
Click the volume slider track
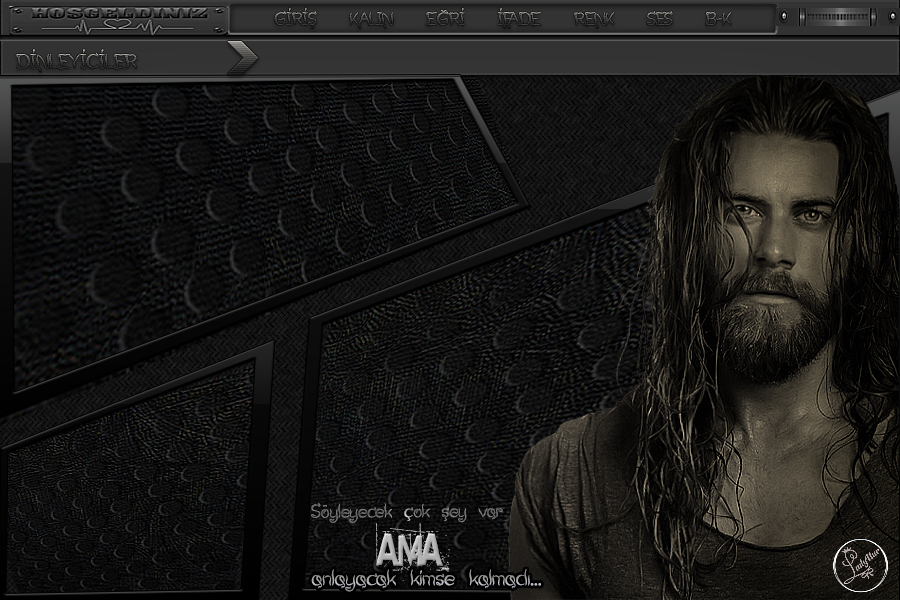point(836,18)
